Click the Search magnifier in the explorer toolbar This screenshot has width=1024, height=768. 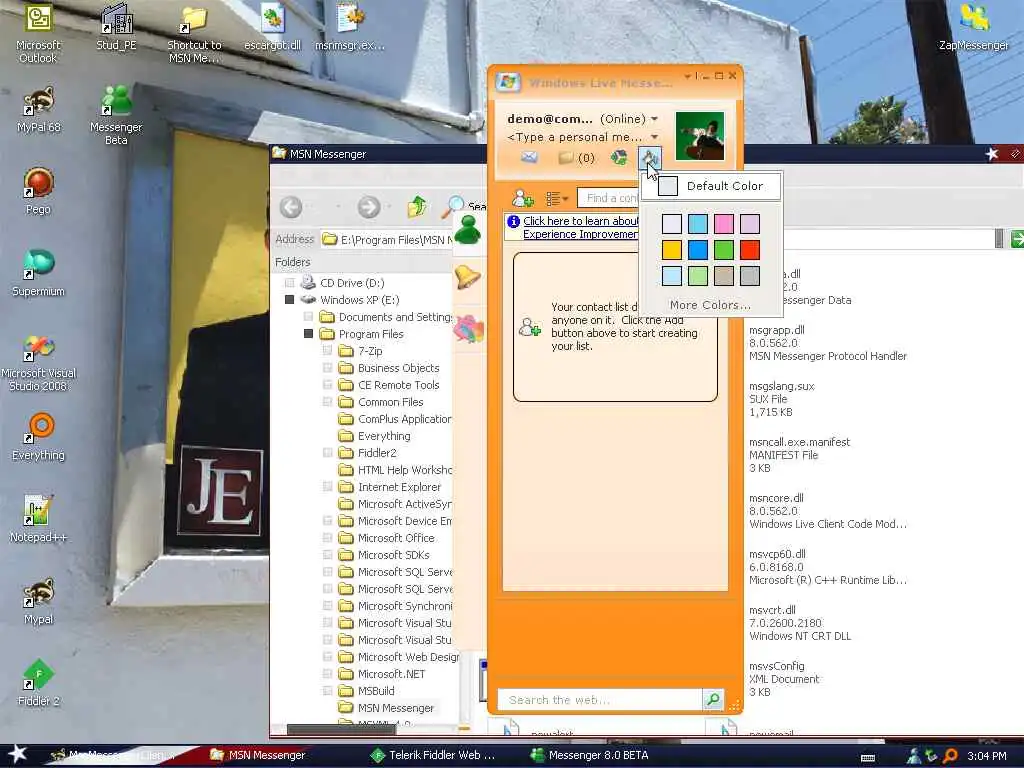[453, 207]
